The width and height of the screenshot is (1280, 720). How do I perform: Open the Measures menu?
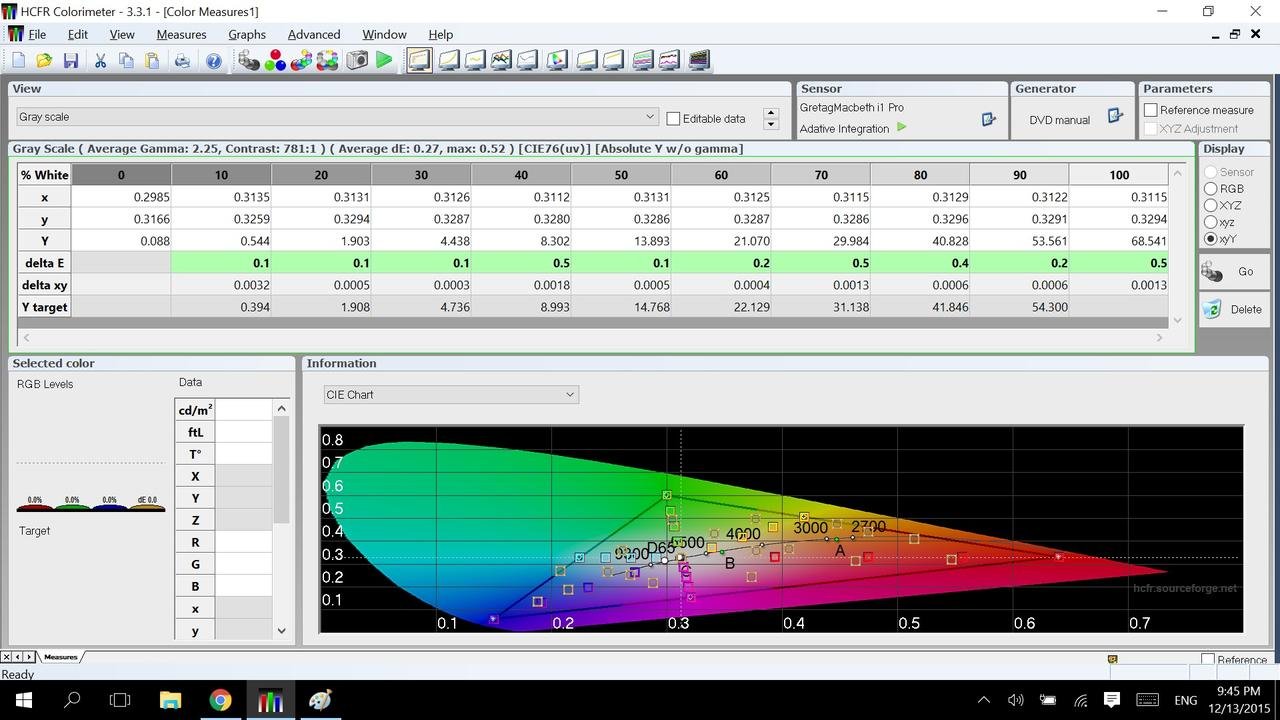coord(181,34)
